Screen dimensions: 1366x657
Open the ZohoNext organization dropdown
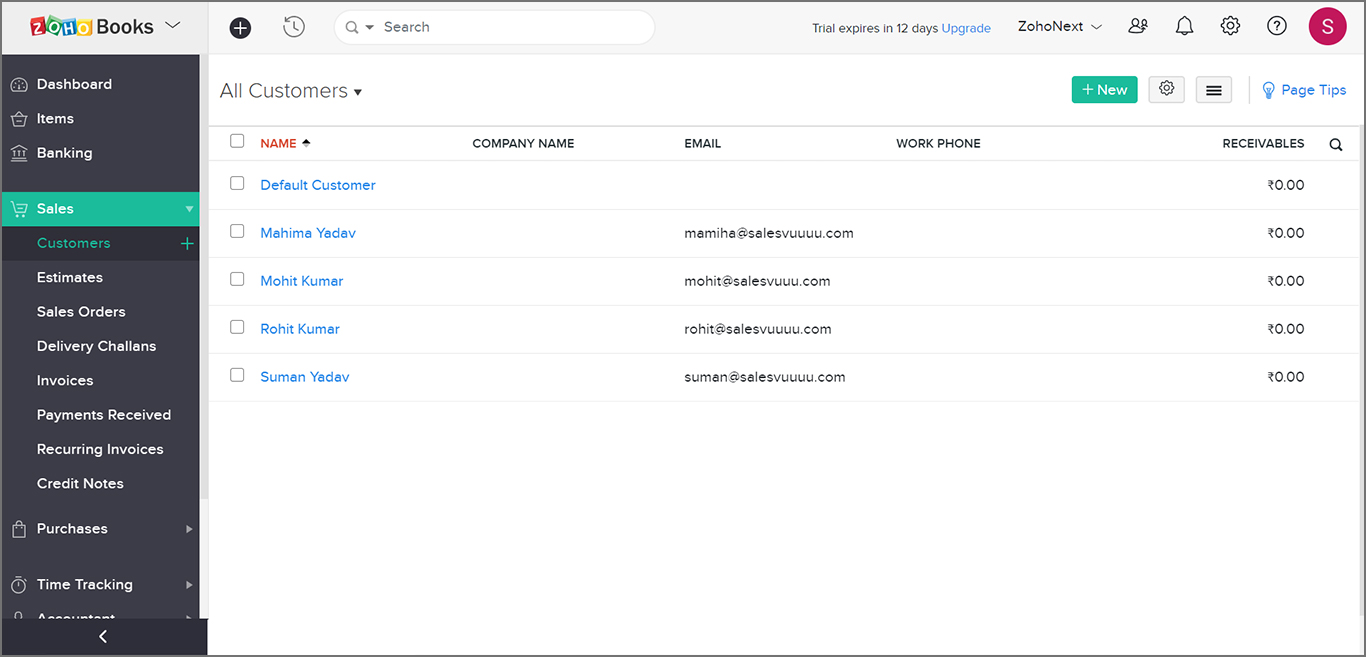pos(1059,27)
